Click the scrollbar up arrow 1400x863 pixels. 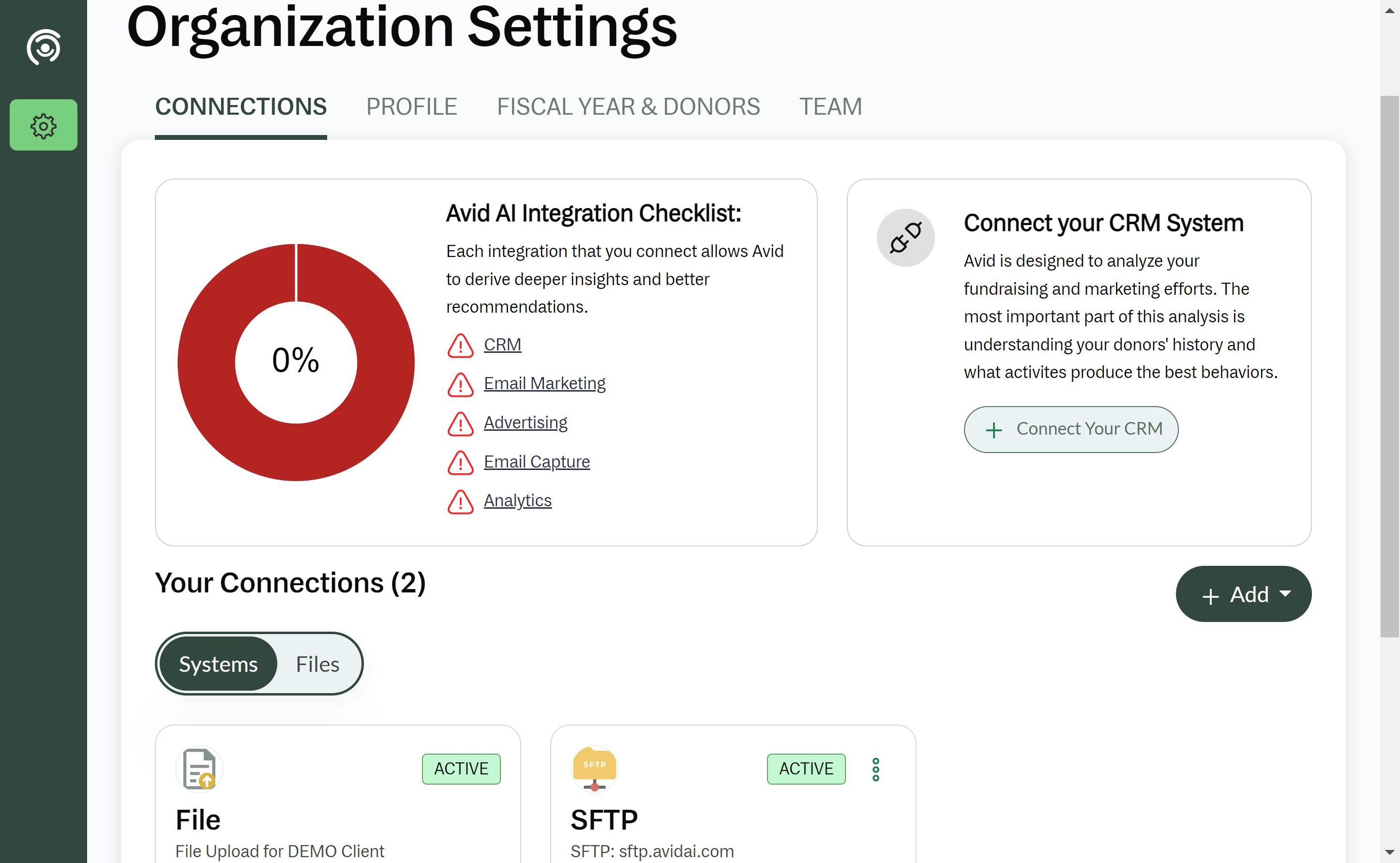[1390, 10]
